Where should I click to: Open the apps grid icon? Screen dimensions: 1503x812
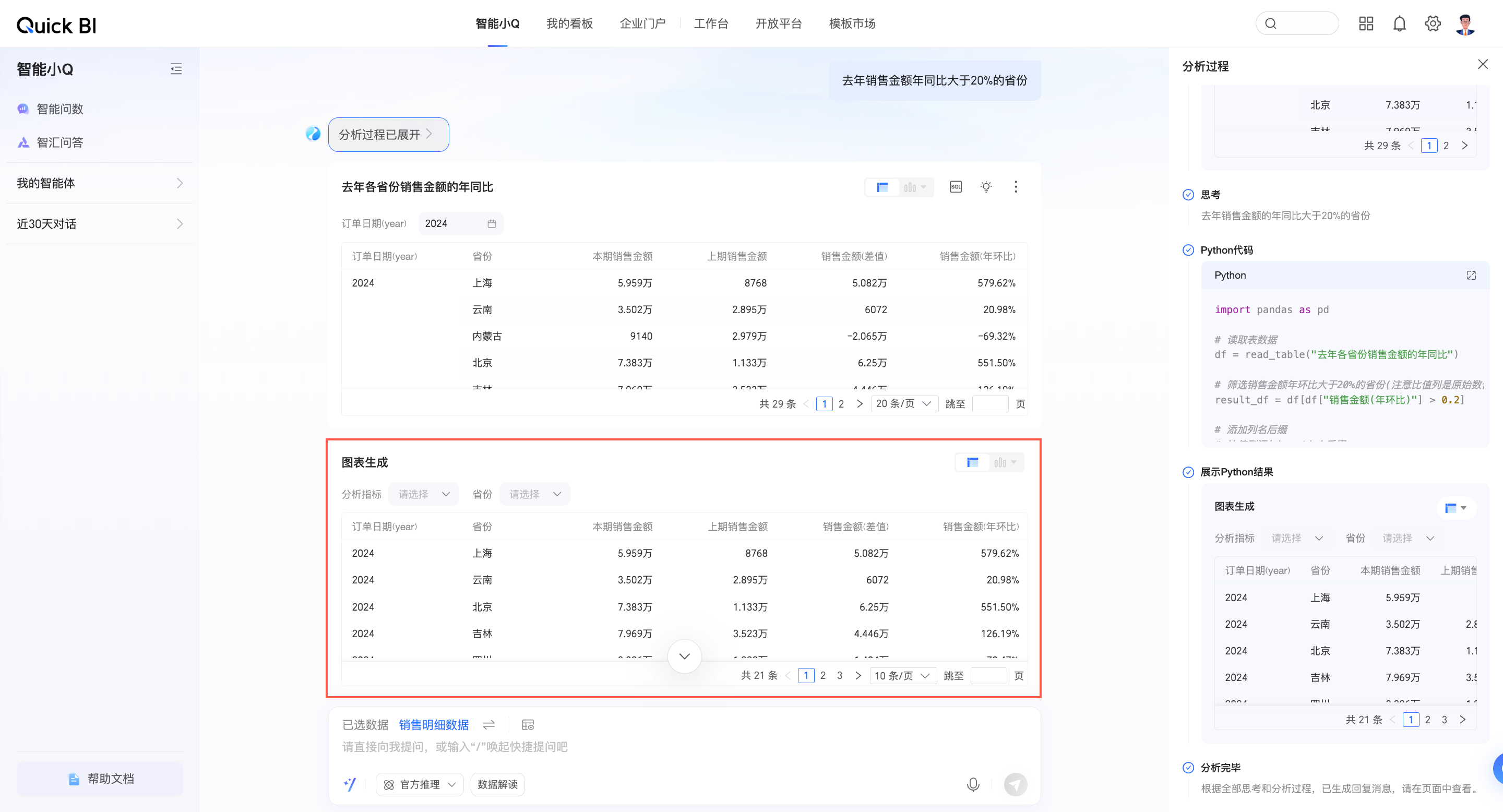coord(1366,24)
